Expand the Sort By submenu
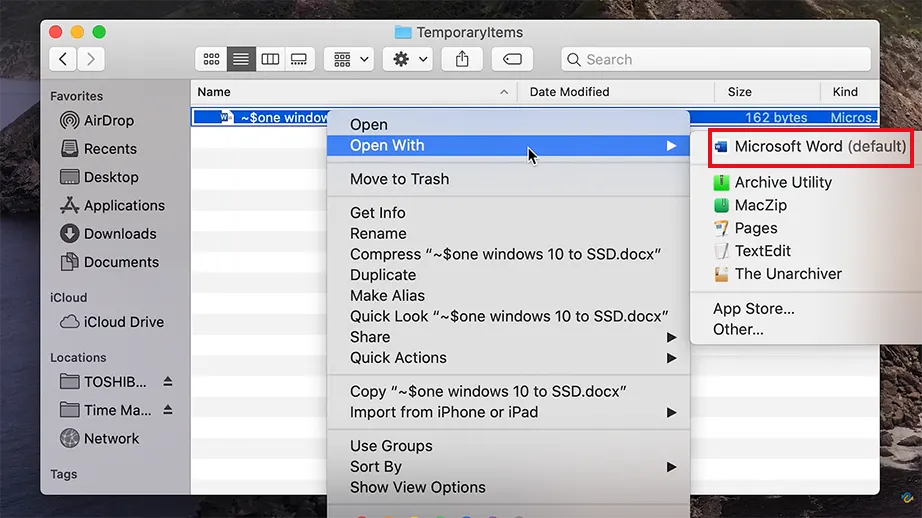Screen dimensions: 922x518 [508, 466]
